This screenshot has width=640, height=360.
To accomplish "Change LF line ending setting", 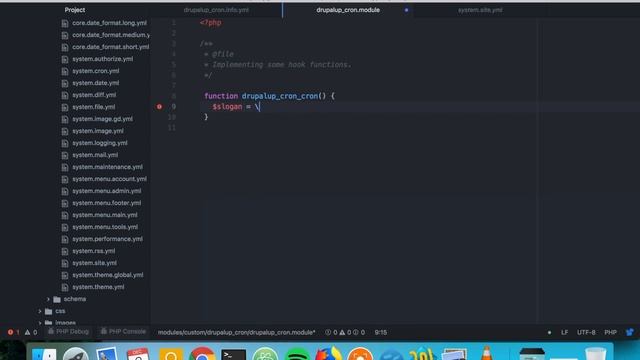I will pos(564,332).
